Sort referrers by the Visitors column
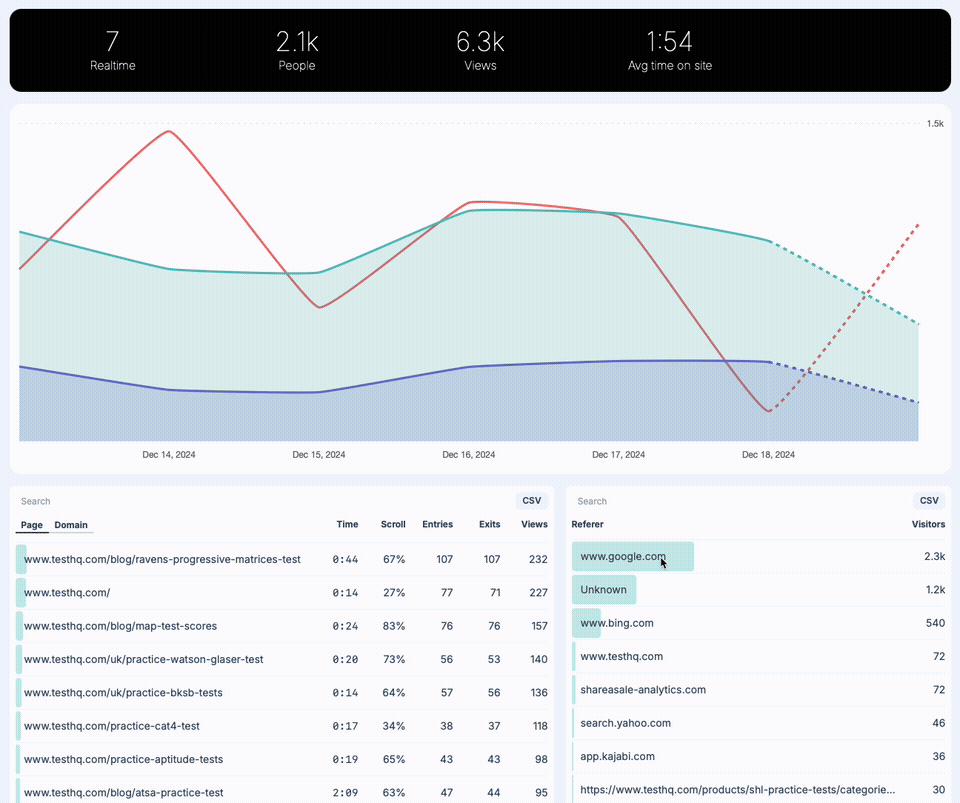This screenshot has width=960, height=803. tap(928, 524)
